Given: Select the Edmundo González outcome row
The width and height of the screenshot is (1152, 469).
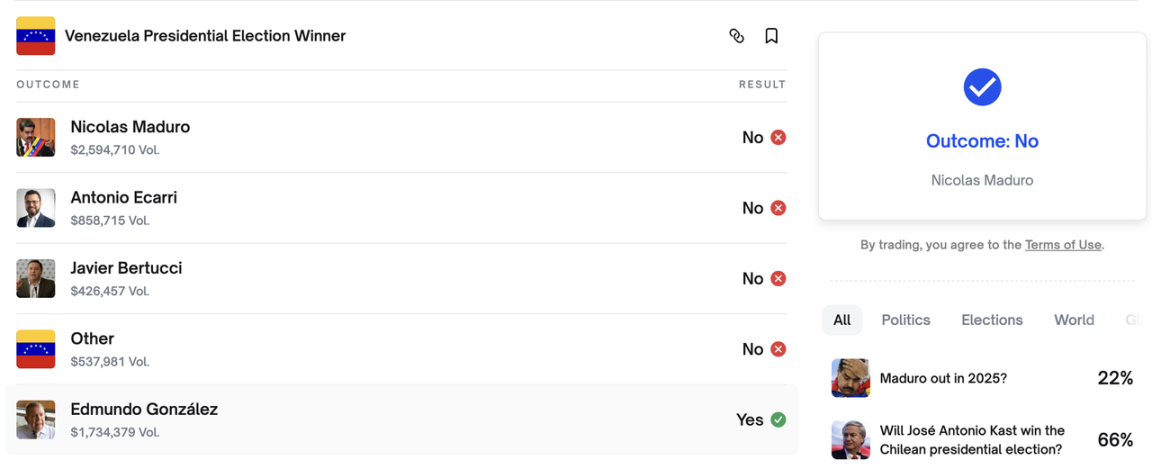Looking at the screenshot, I should (400, 420).
